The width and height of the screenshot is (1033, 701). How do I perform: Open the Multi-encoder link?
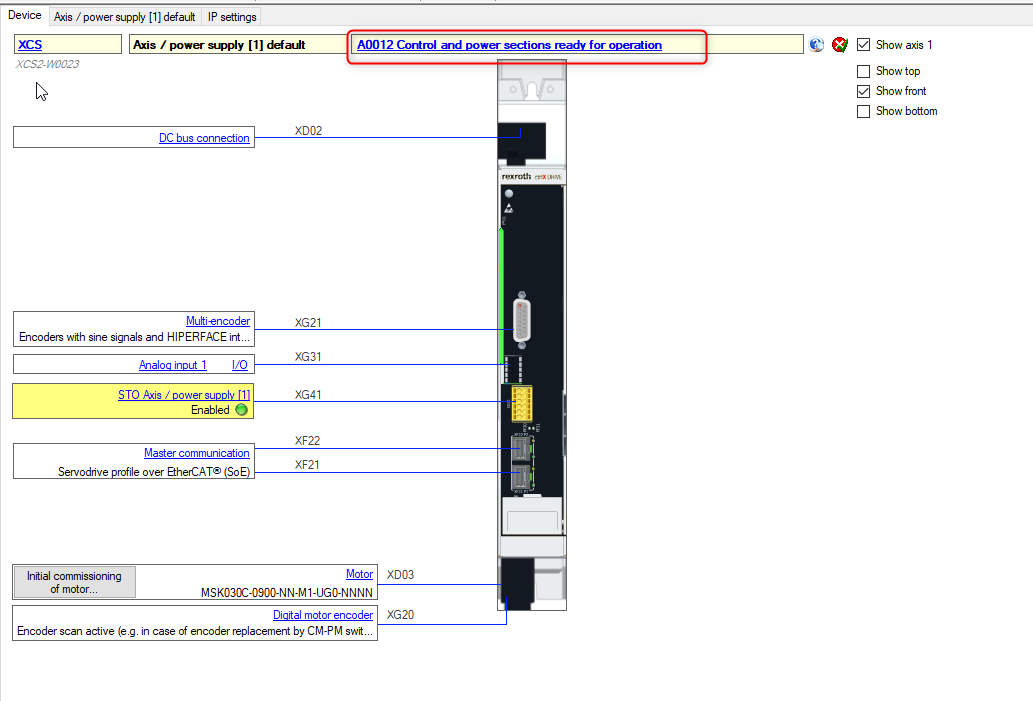[x=217, y=321]
